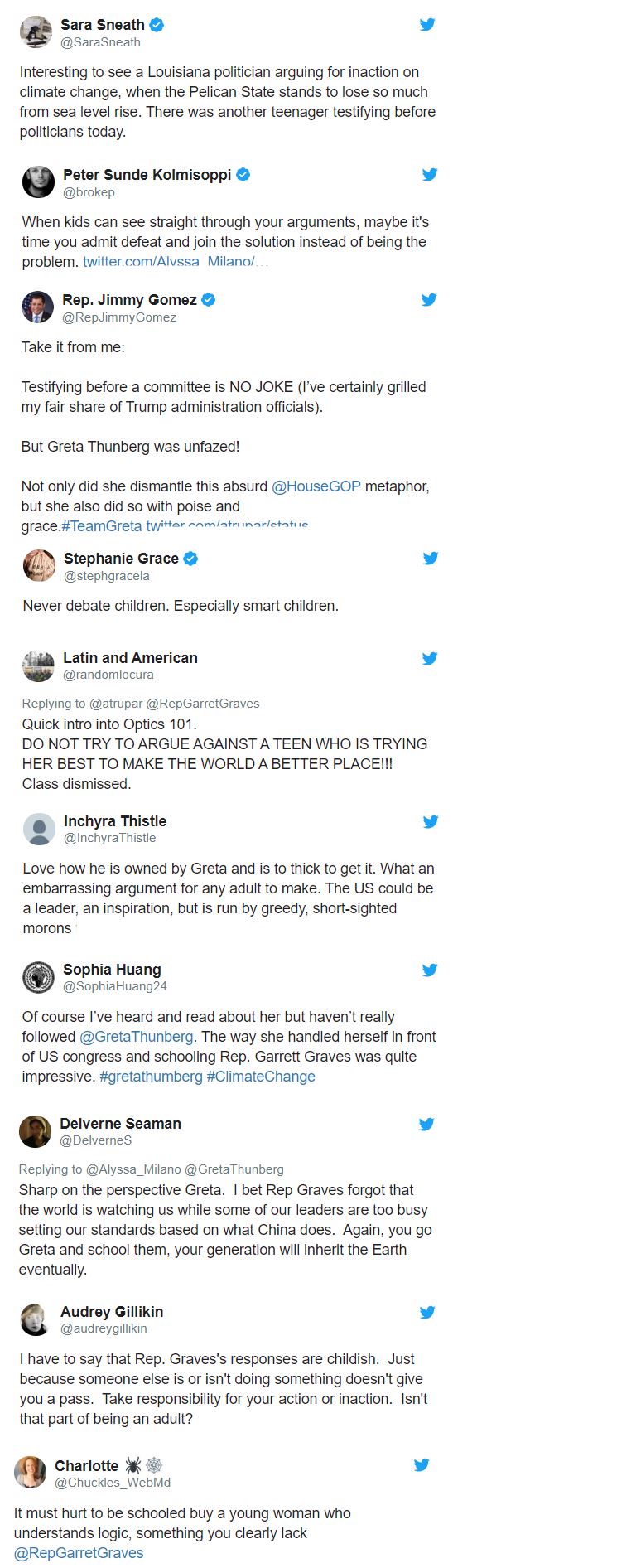Click Twitter bird icon on Peter Sunde's tweet
Viewport: 636px width, 1568px height.
click(x=430, y=175)
